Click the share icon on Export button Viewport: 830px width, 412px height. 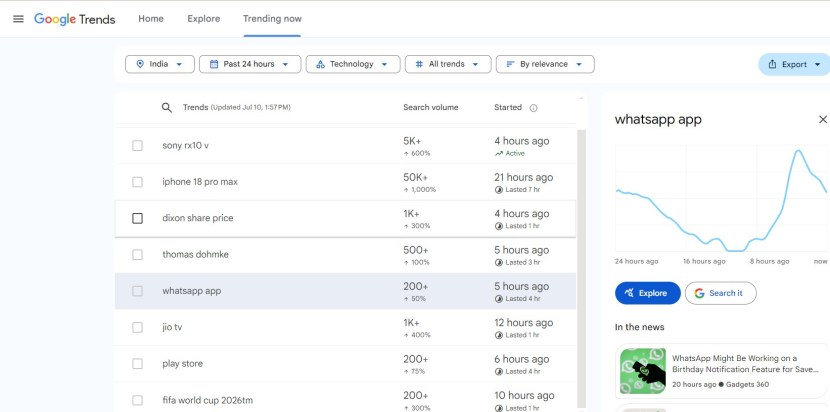click(772, 64)
